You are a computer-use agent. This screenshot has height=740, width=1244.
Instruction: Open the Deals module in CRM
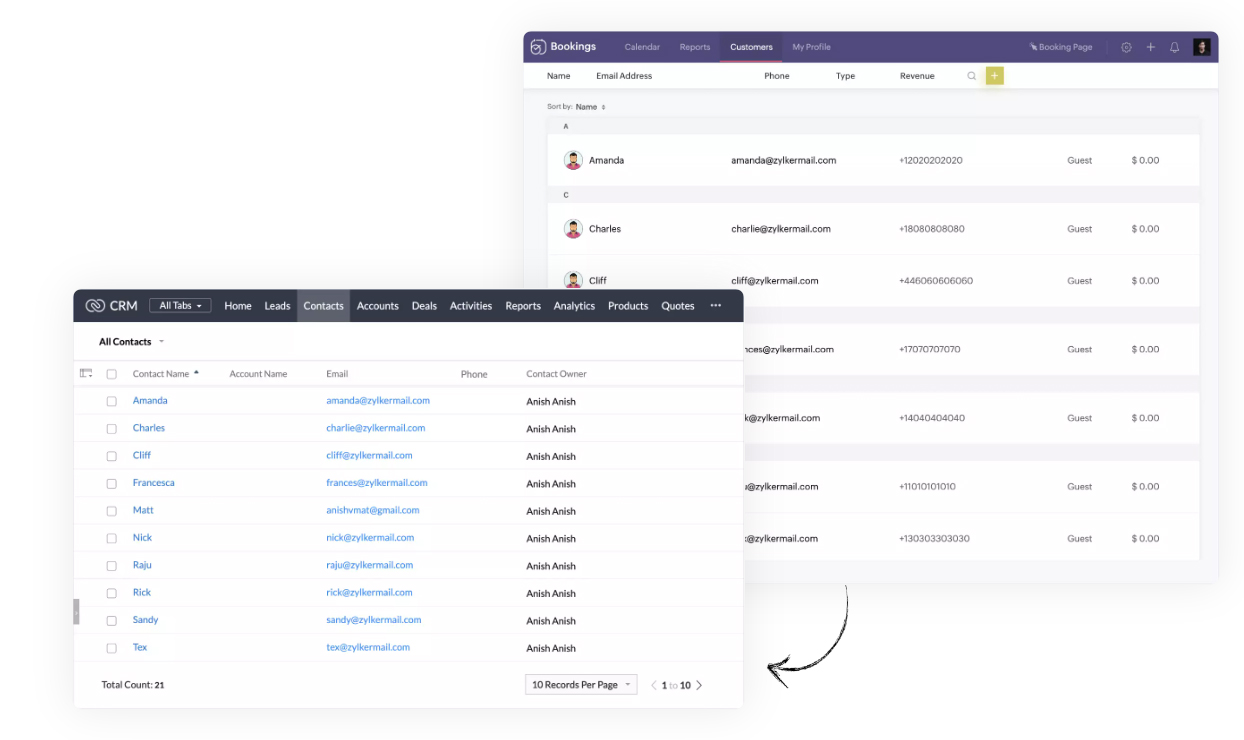pyautogui.click(x=424, y=305)
